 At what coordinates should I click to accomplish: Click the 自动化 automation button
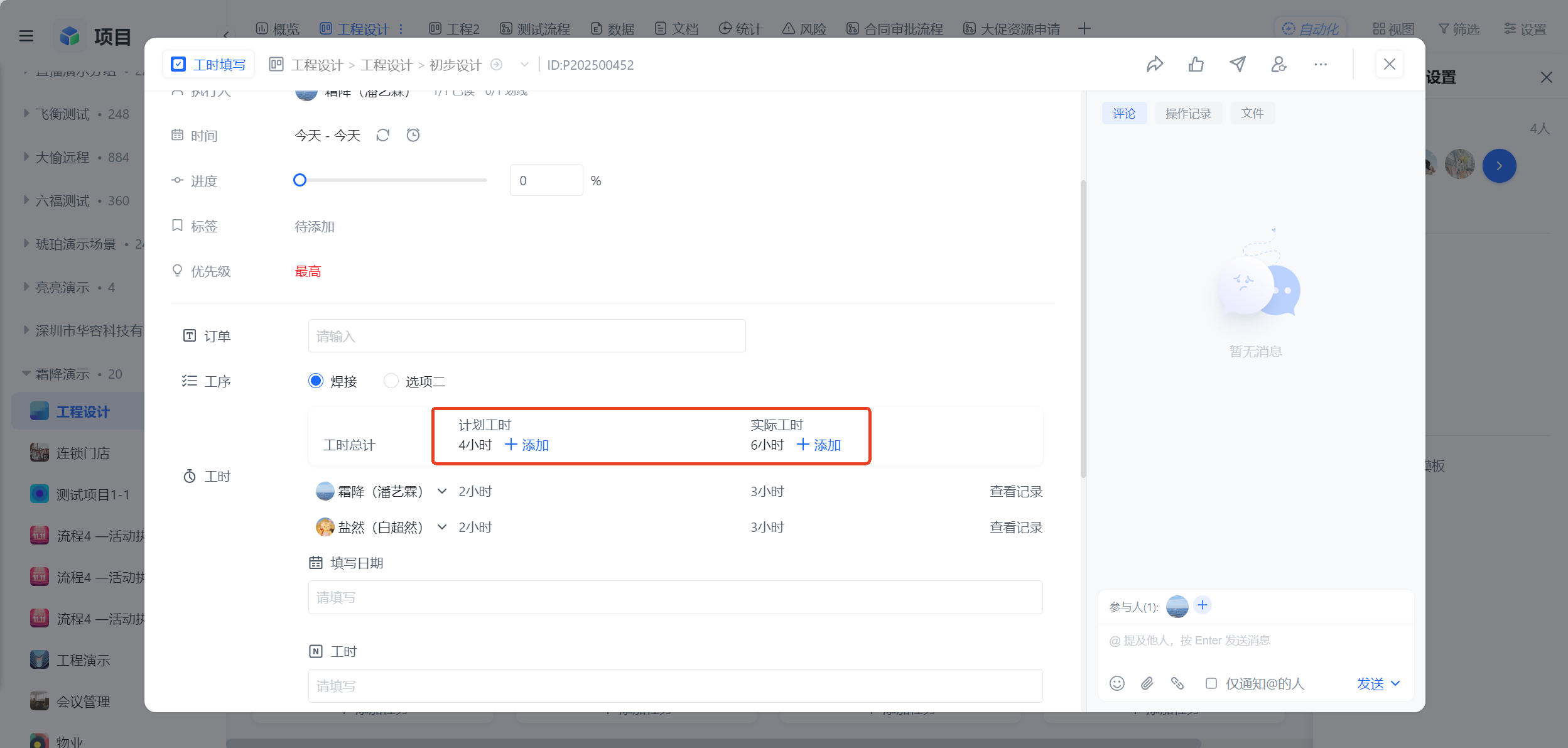1311,29
